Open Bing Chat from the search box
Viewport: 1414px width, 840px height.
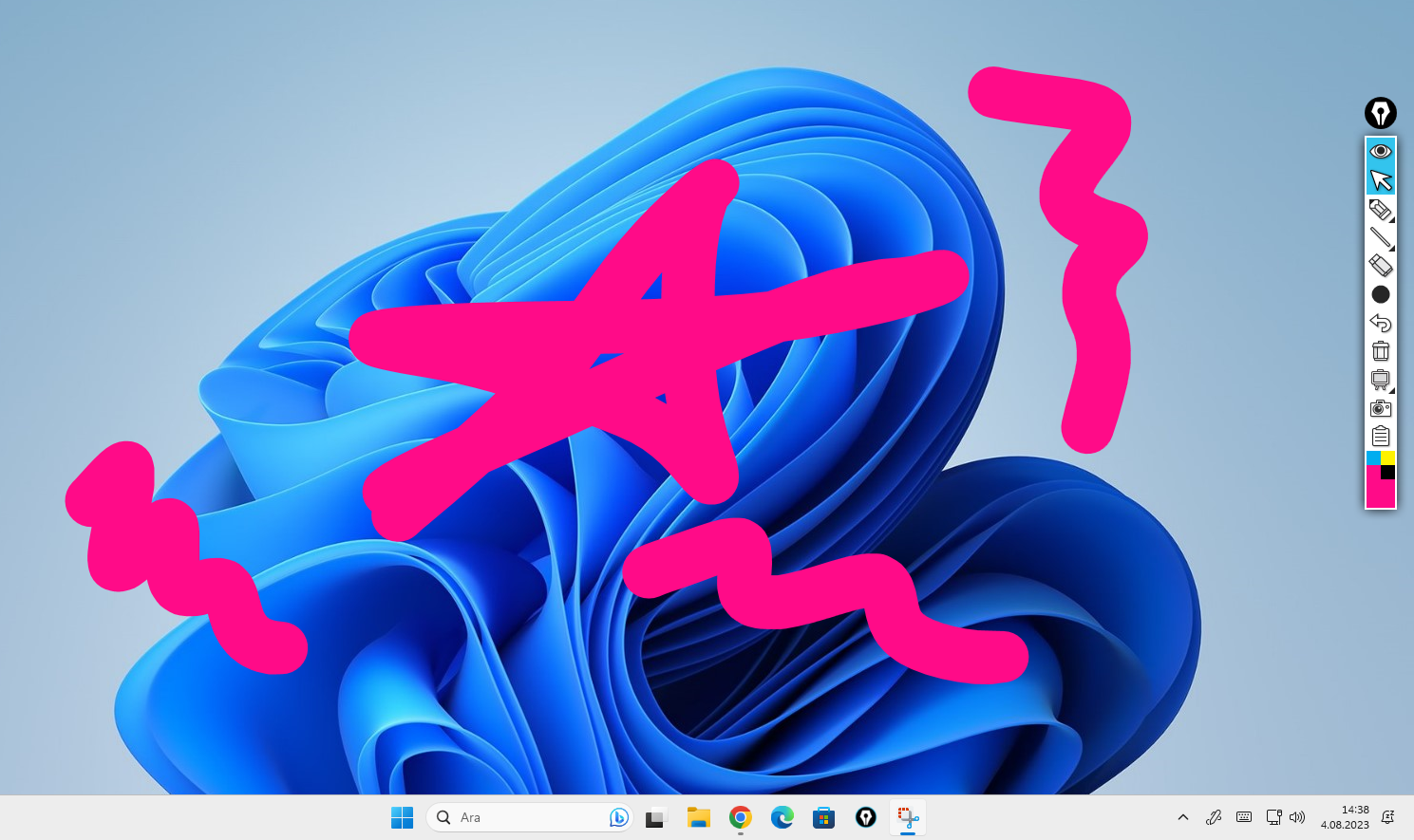click(619, 817)
